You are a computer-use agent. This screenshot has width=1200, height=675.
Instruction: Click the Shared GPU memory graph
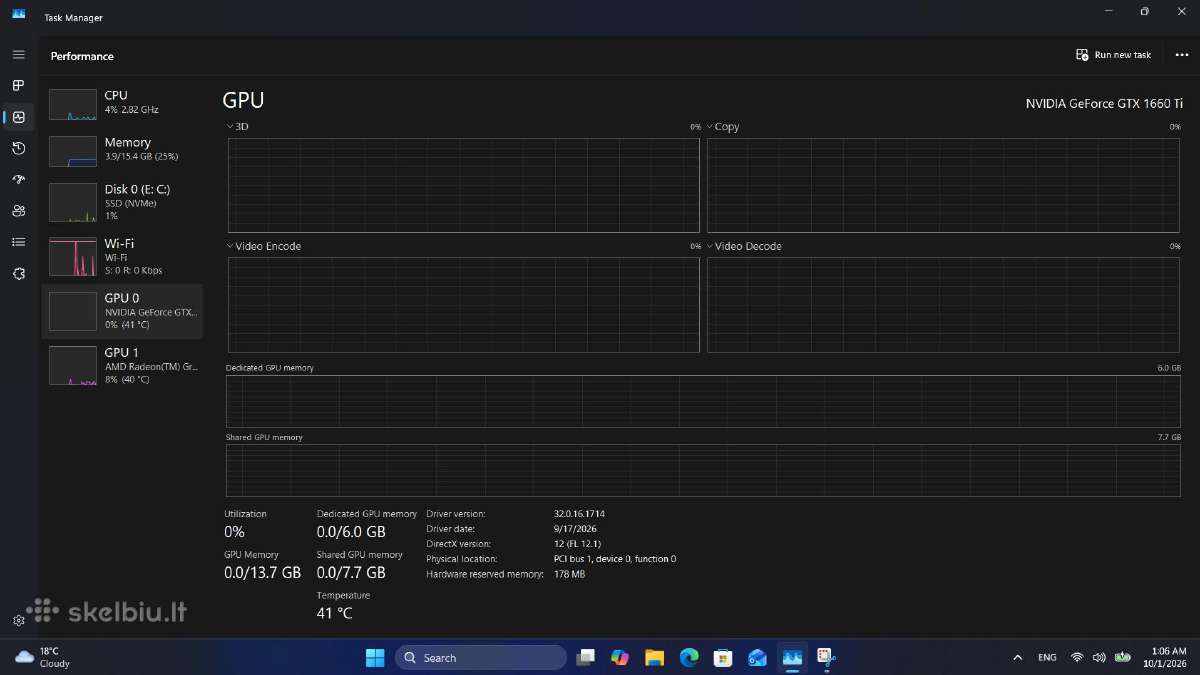coord(703,470)
